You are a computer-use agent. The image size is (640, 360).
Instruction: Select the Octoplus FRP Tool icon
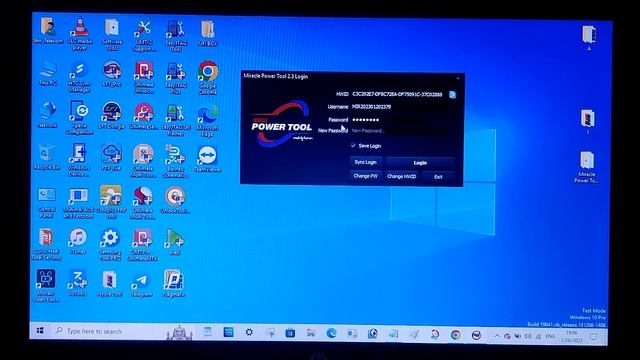(111, 202)
